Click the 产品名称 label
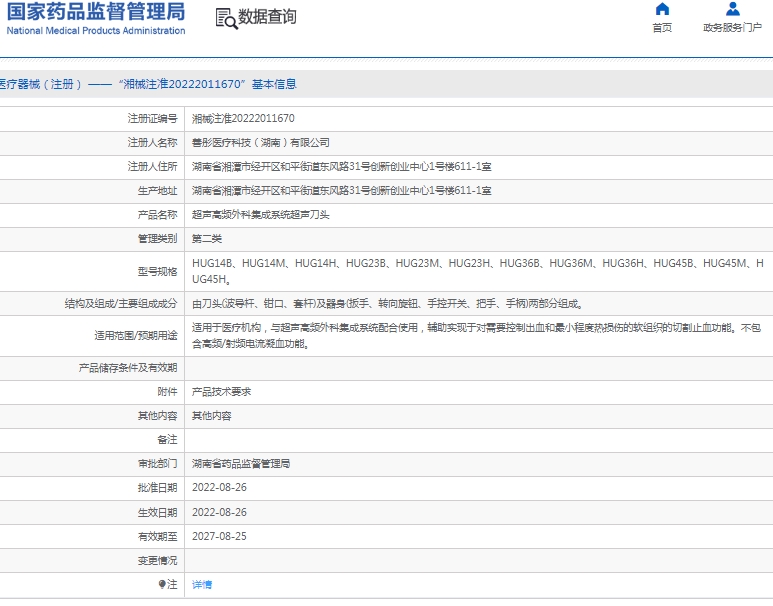 click(x=157, y=215)
